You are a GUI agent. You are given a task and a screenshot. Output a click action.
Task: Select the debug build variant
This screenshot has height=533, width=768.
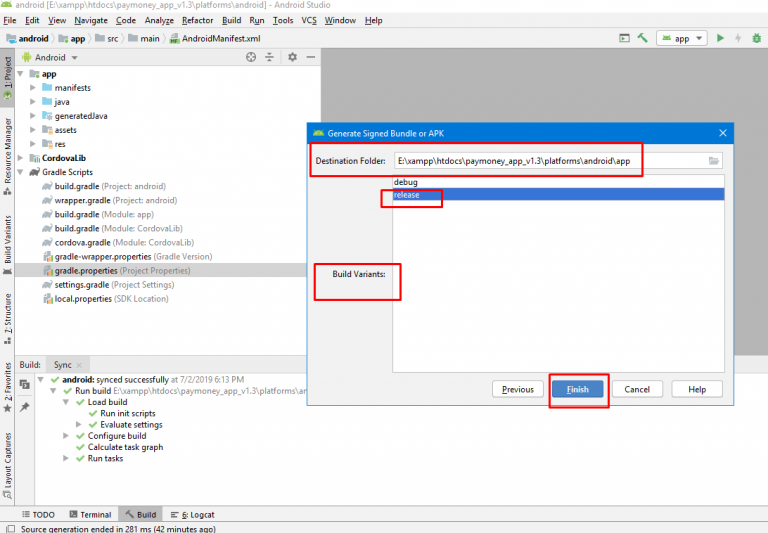tap(406, 182)
